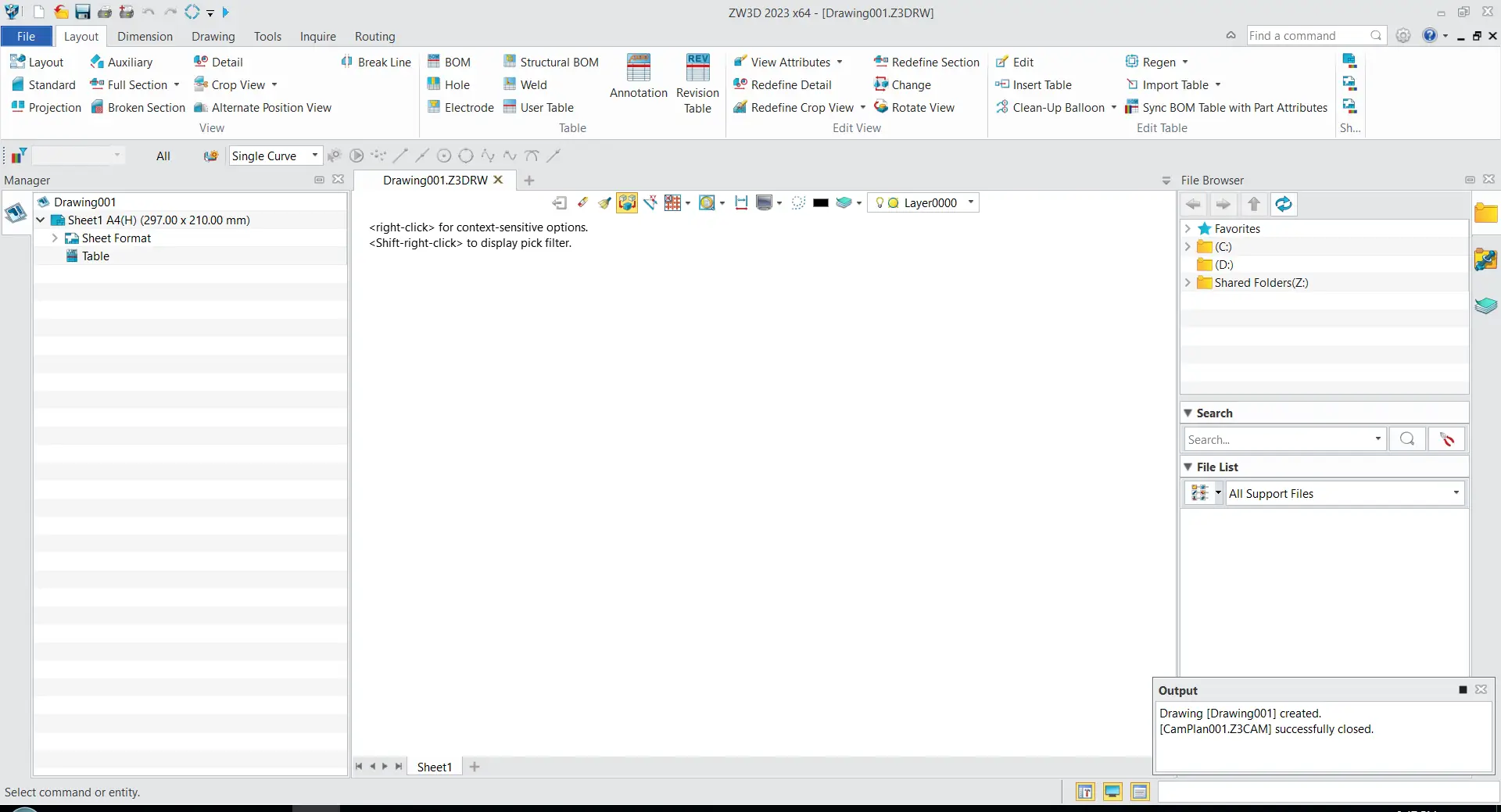
Task: Insert an Electrode table
Action: pos(460,107)
